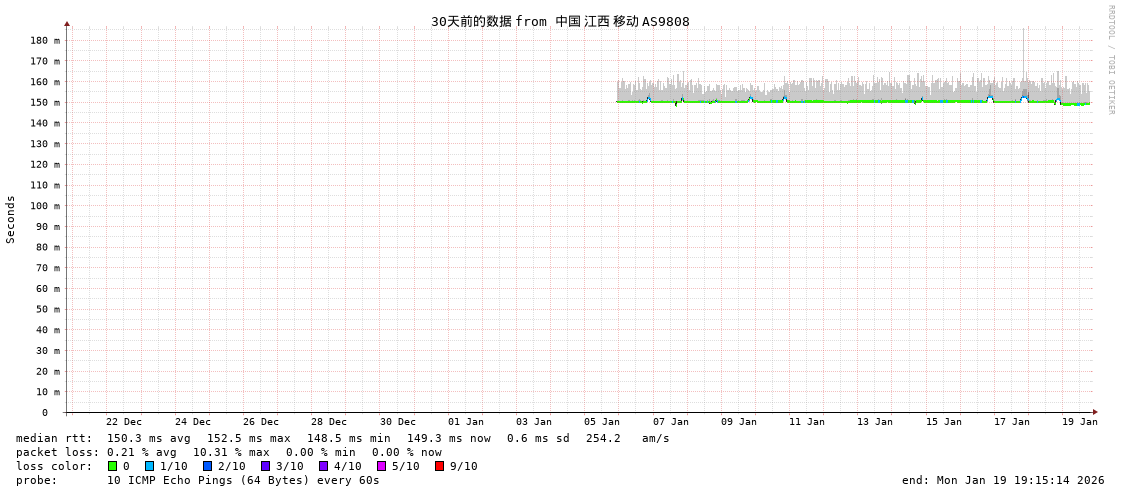Select the 4/10 loss color swatch
This screenshot has width=1121, height=494.
[323, 466]
